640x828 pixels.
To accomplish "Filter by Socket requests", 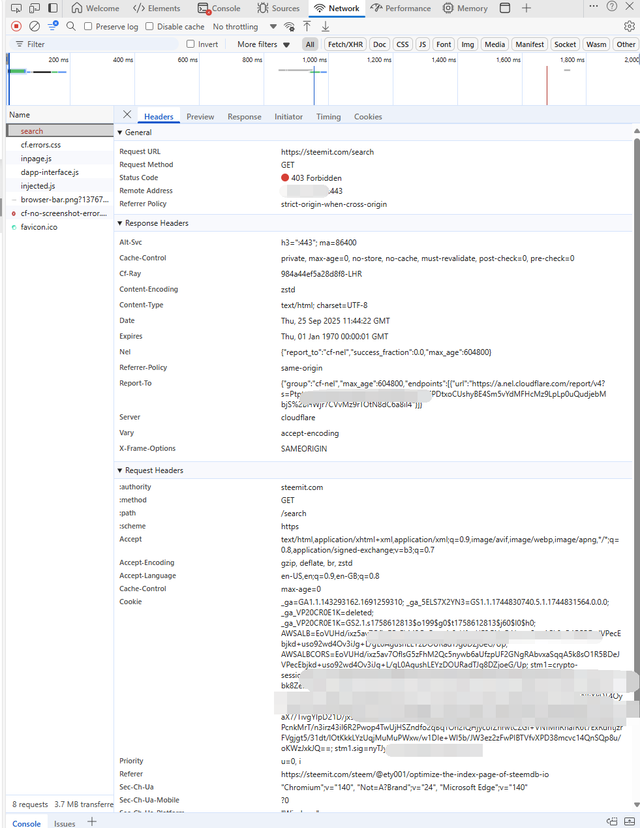I will point(565,44).
